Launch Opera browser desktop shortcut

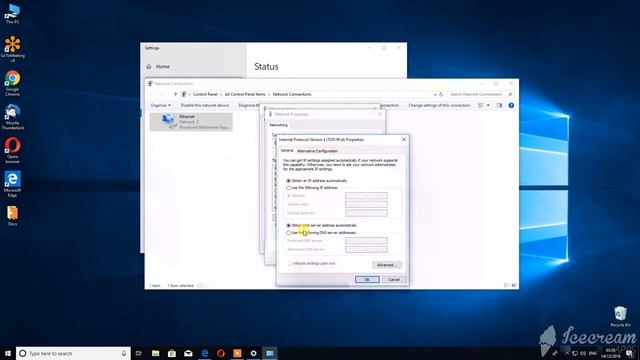(x=12, y=151)
